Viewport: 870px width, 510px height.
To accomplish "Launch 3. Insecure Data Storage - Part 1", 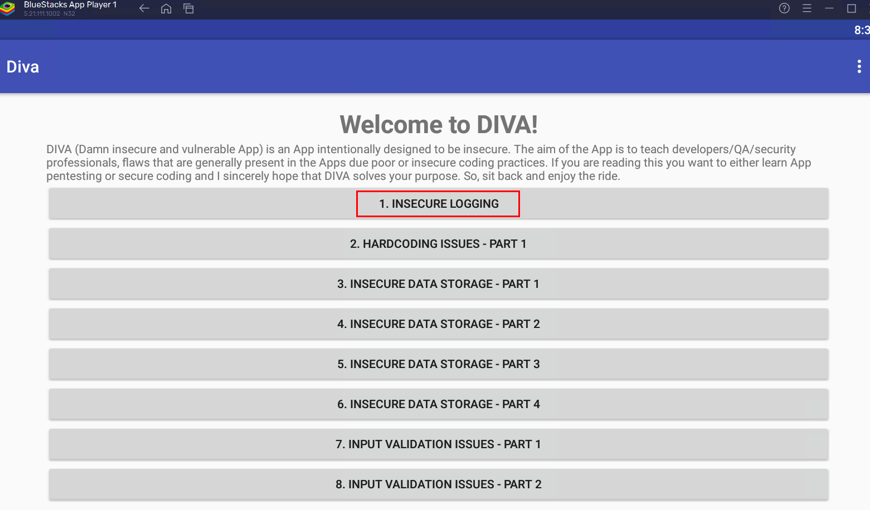I will coord(438,284).
